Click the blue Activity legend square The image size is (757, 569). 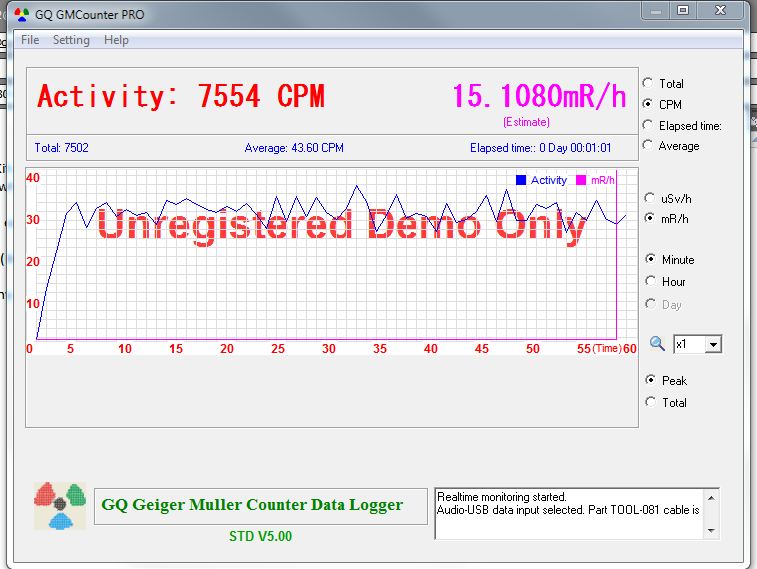[521, 180]
